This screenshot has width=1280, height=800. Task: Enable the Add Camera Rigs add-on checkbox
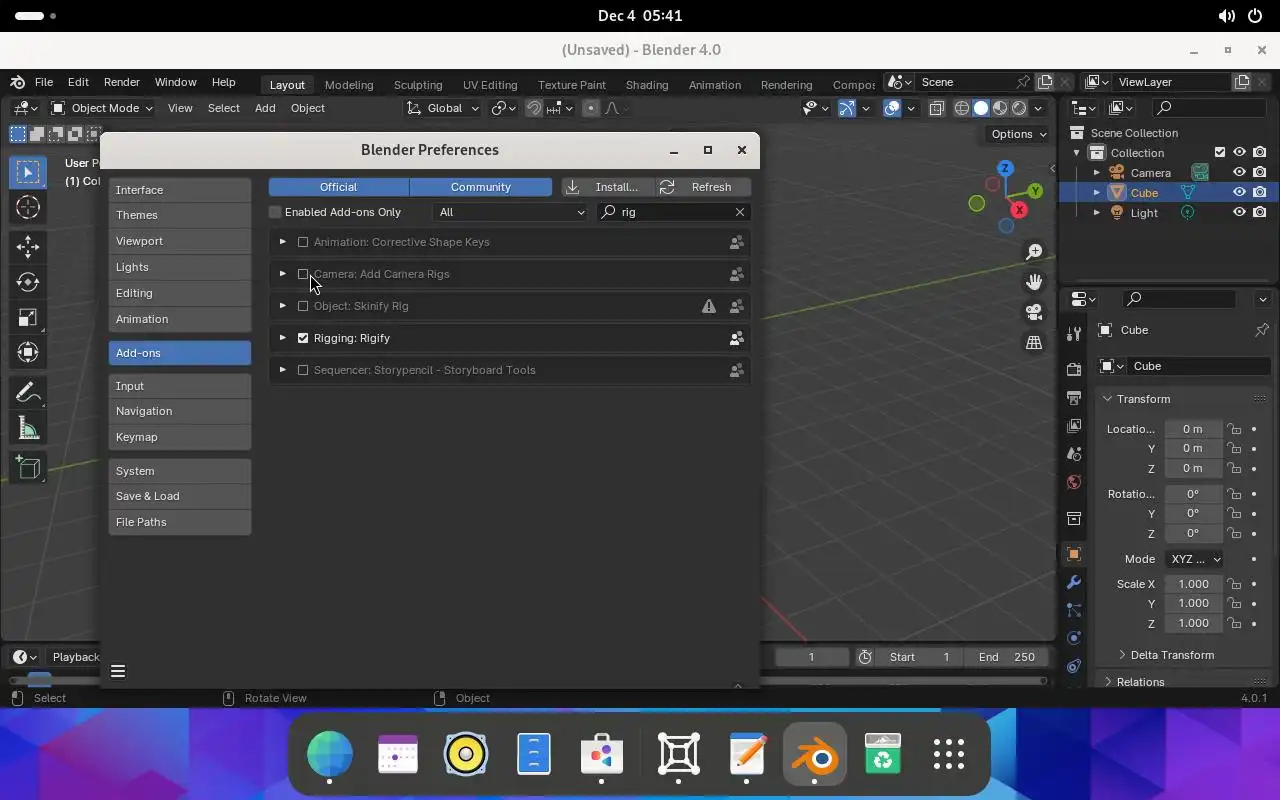tap(303, 274)
